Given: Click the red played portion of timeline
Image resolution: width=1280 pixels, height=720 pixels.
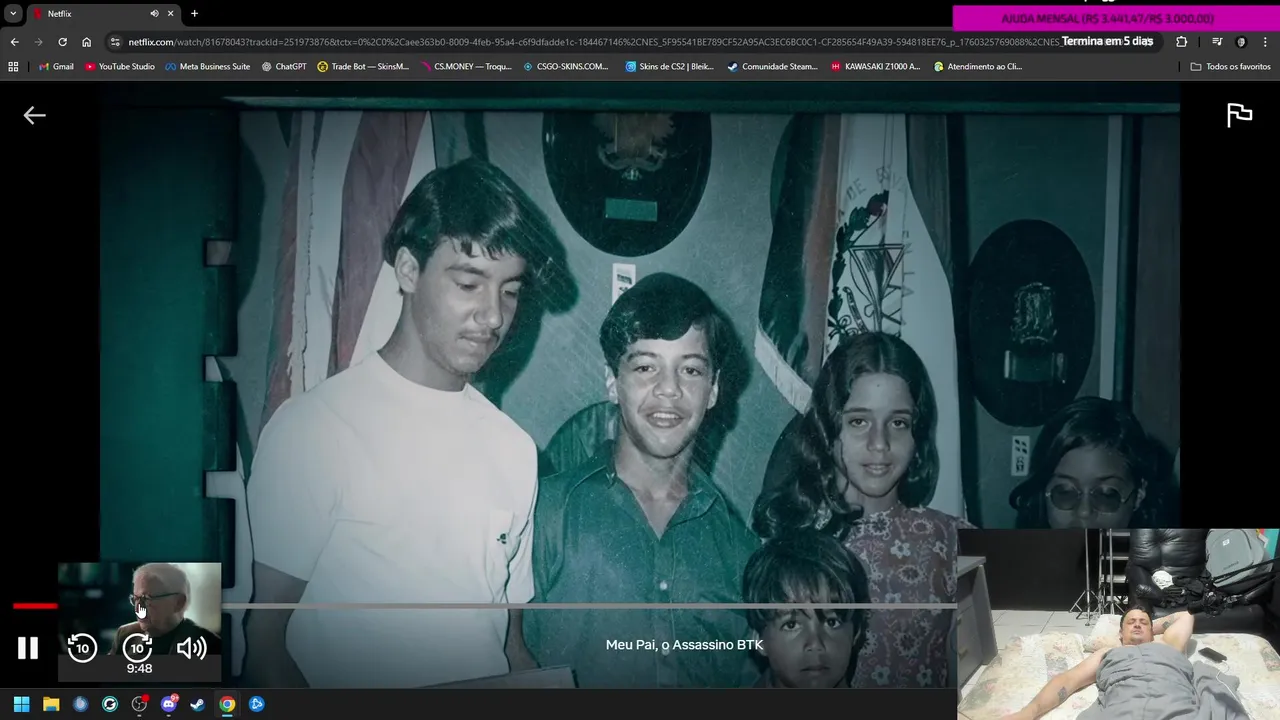Looking at the screenshot, I should coord(35,606).
